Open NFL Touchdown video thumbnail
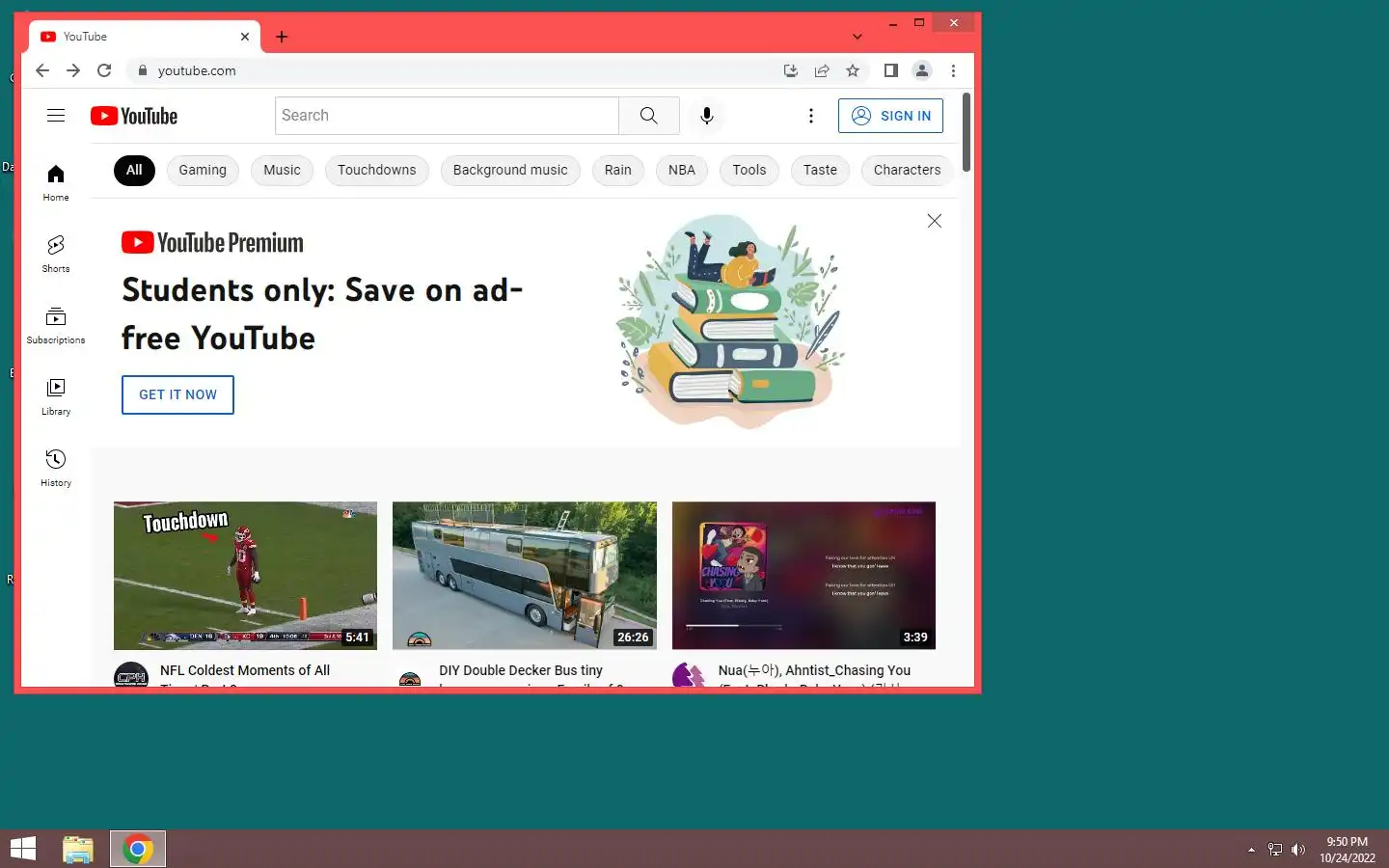 tap(245, 576)
